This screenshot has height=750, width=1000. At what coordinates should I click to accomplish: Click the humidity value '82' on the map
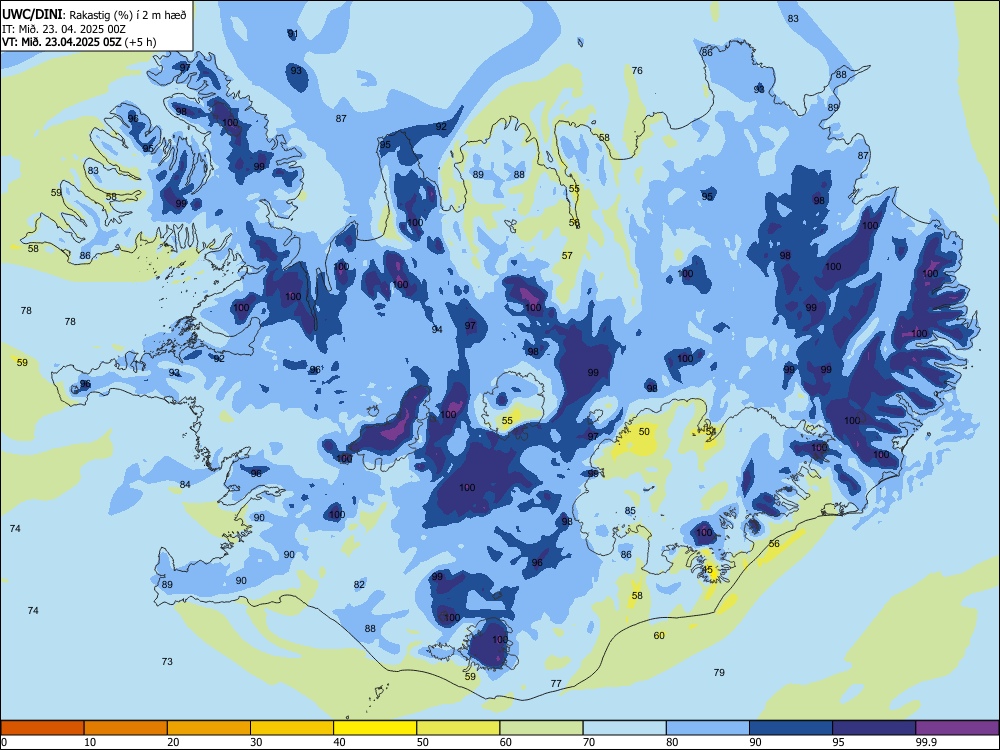[359, 585]
